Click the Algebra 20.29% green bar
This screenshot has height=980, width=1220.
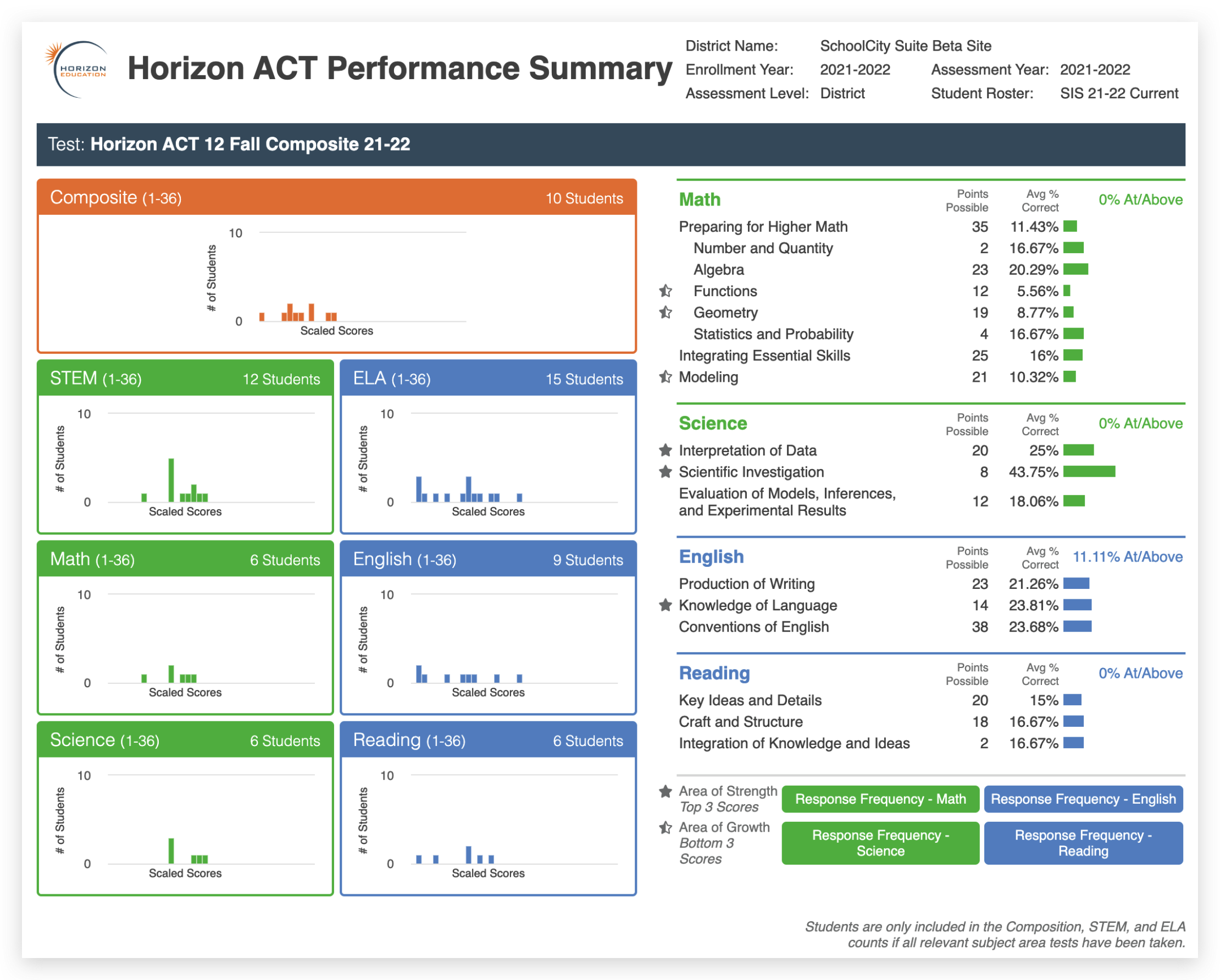(x=1075, y=269)
